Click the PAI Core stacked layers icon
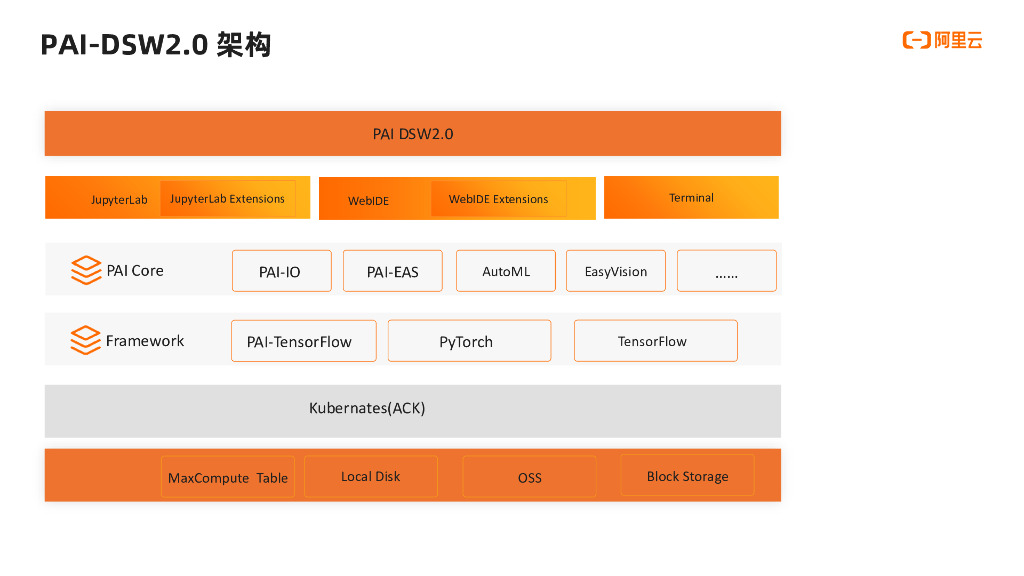 (86, 270)
